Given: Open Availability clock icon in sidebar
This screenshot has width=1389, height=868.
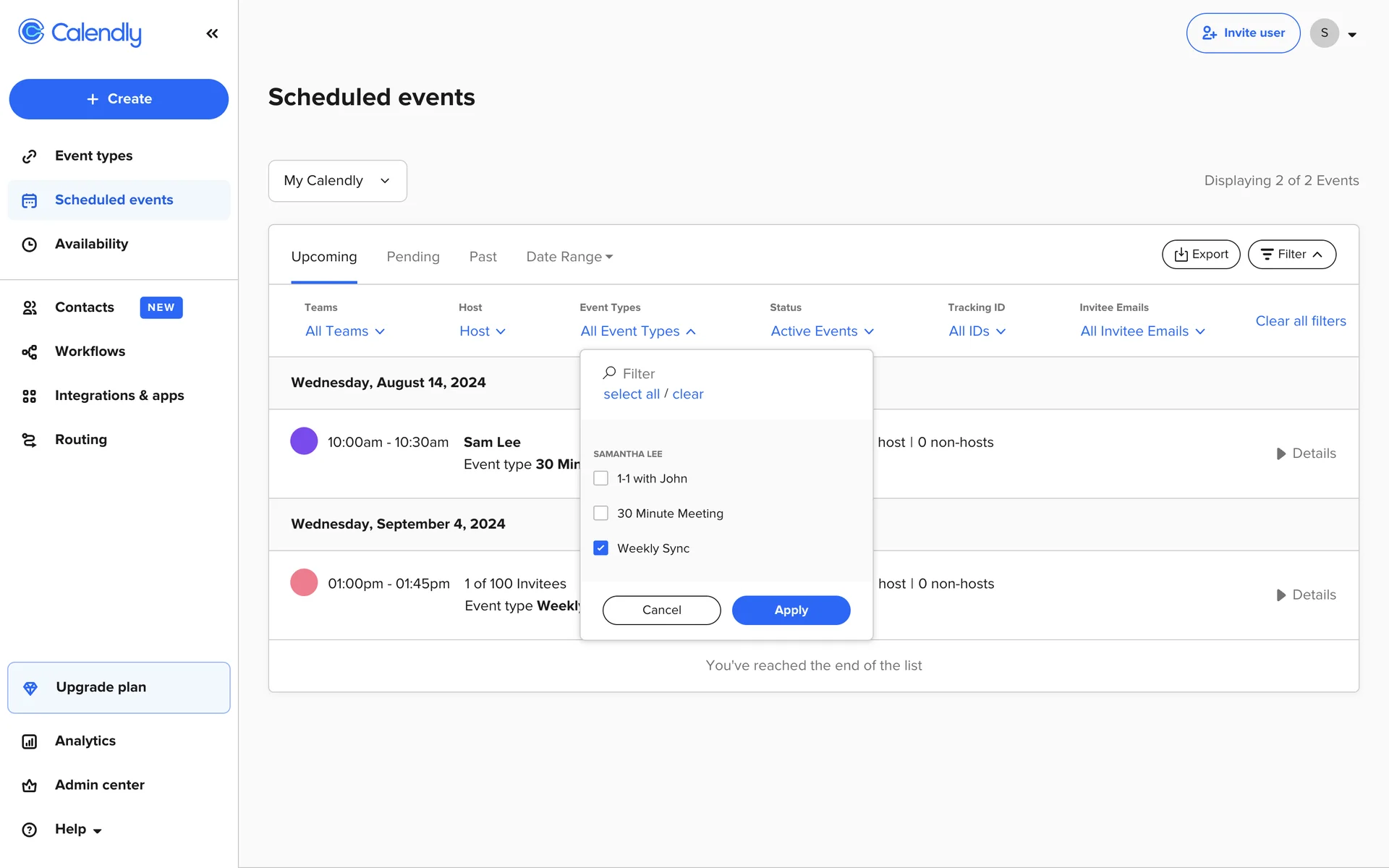Looking at the screenshot, I should 30,244.
